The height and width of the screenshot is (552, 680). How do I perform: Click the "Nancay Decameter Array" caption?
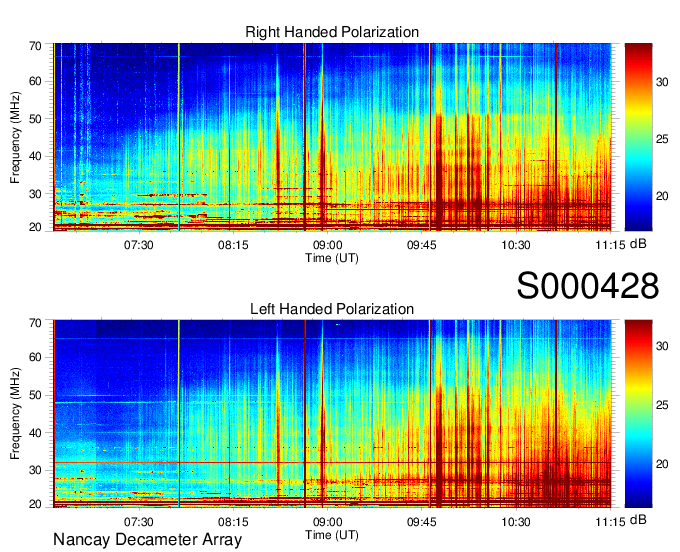point(147,540)
